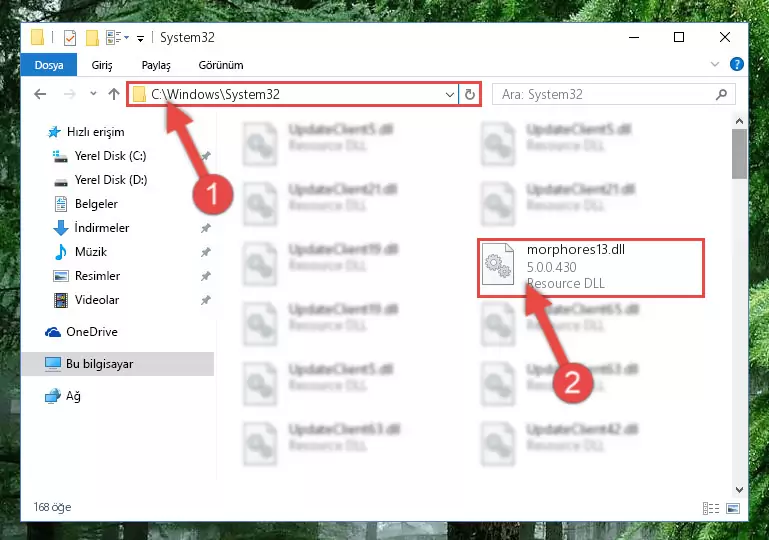This screenshot has height=540, width=769.
Task: Click the pin icon next to Müzik
Action: (x=206, y=252)
